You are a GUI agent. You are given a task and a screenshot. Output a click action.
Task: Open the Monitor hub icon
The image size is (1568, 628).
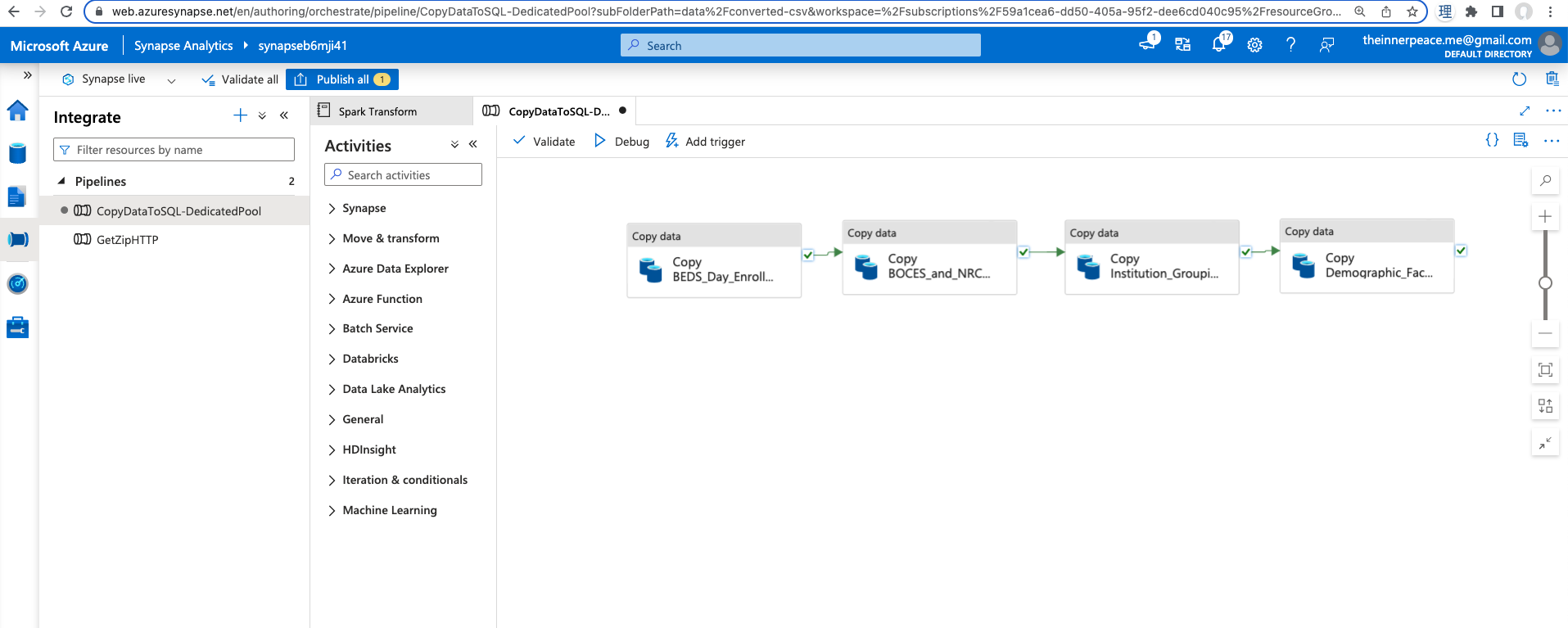click(x=17, y=284)
